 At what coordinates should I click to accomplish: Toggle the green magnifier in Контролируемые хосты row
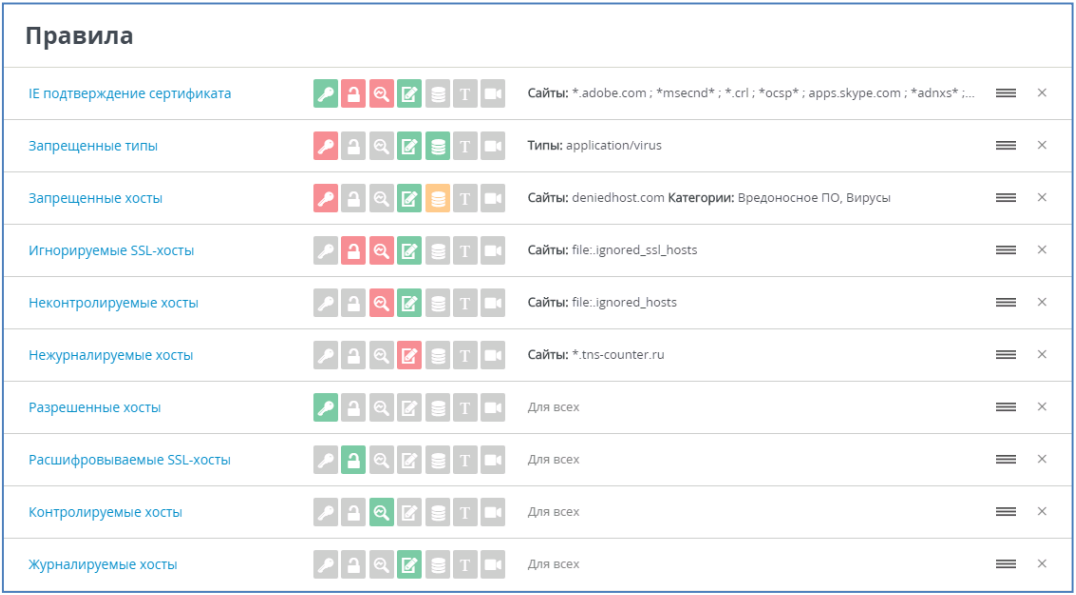point(381,512)
